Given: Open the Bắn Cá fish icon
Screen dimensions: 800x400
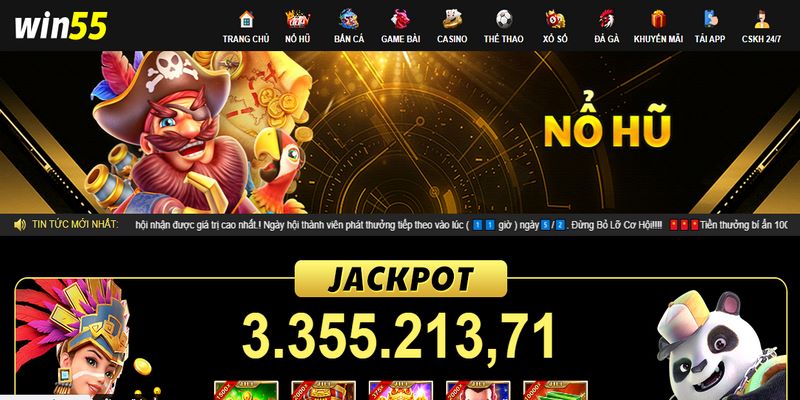Looking at the screenshot, I should [349, 19].
